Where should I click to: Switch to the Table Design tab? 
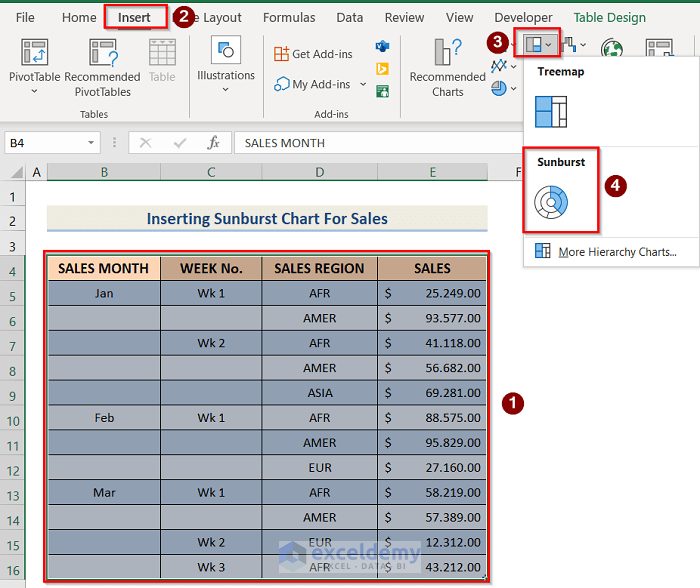(609, 17)
